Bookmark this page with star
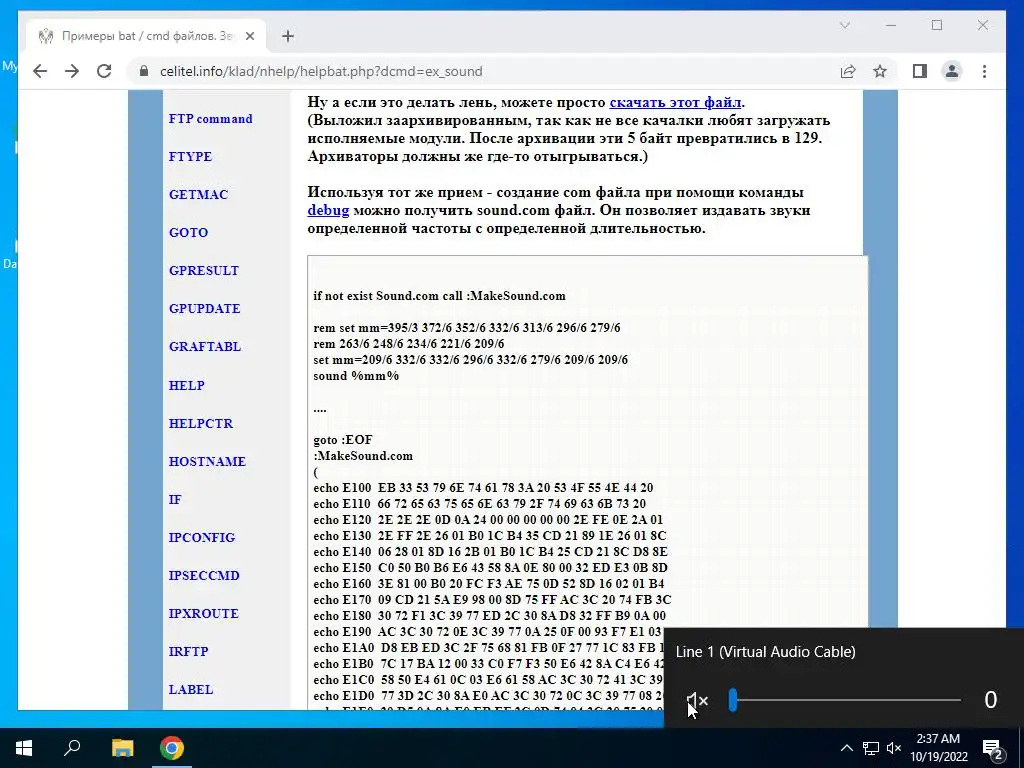The image size is (1024, 768). click(x=880, y=71)
